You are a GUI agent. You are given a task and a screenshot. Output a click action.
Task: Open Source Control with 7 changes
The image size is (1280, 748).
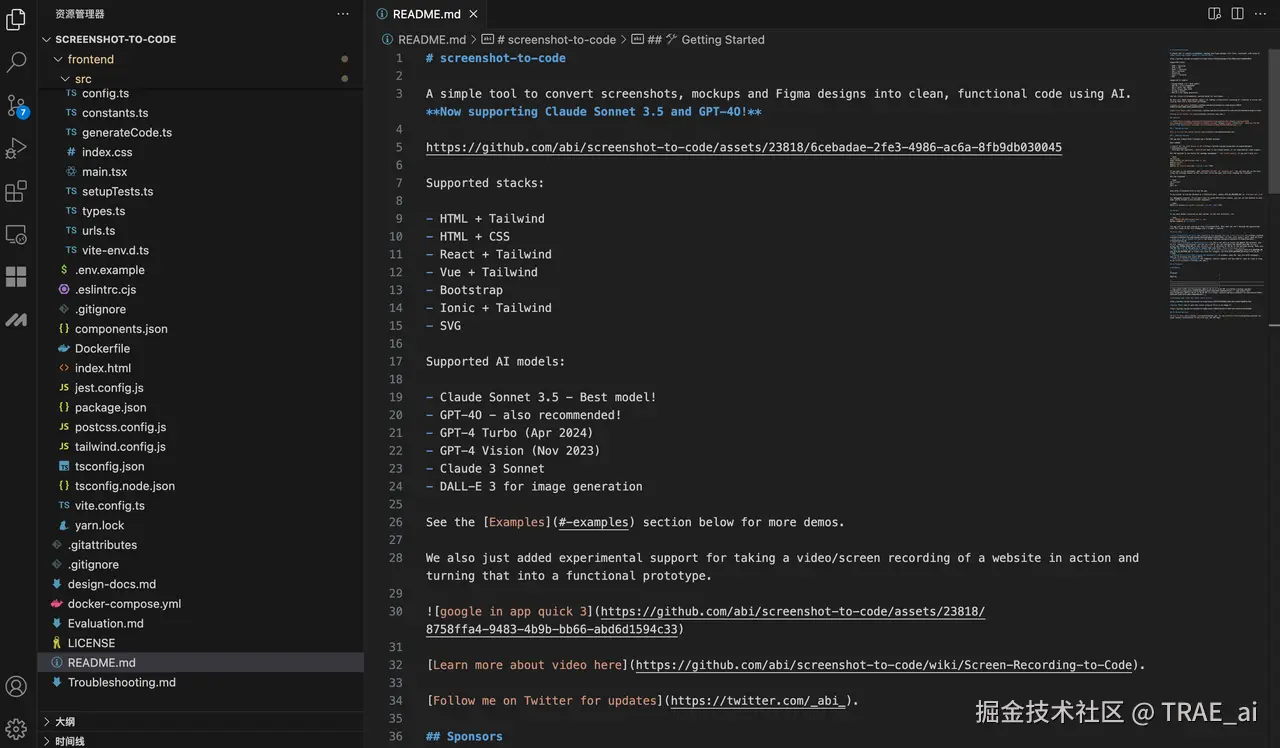pyautogui.click(x=16, y=105)
